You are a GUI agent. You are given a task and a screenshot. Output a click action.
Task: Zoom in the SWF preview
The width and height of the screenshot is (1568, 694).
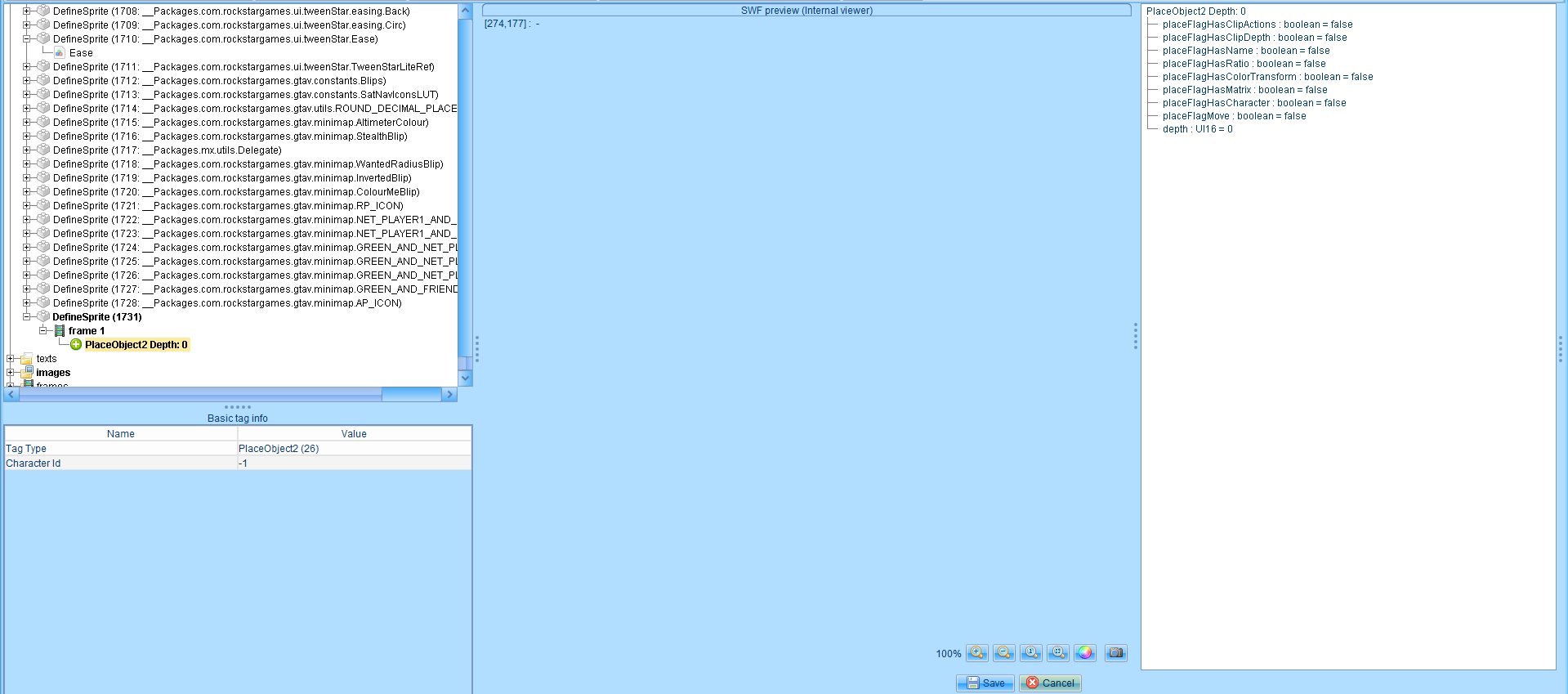(x=977, y=653)
